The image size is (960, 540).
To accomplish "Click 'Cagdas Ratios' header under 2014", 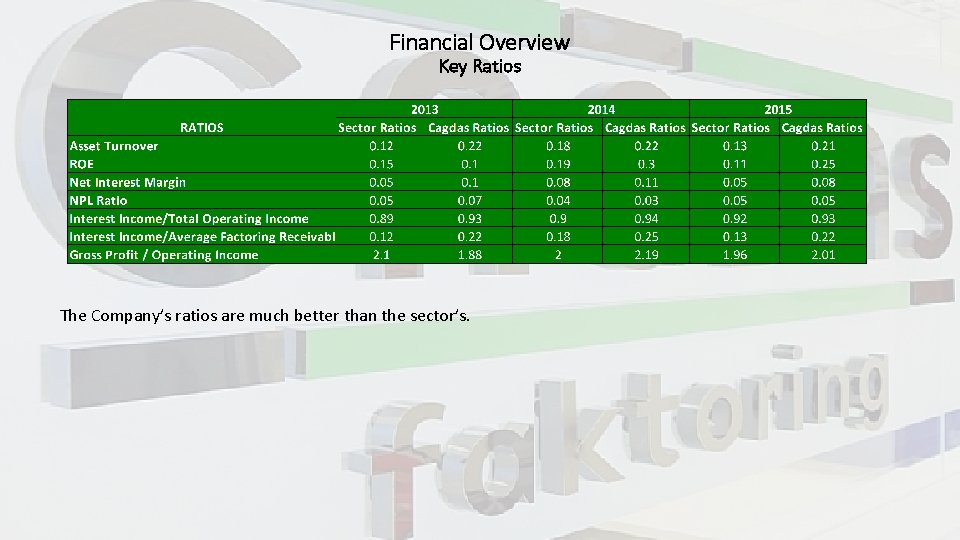I will pos(645,127).
